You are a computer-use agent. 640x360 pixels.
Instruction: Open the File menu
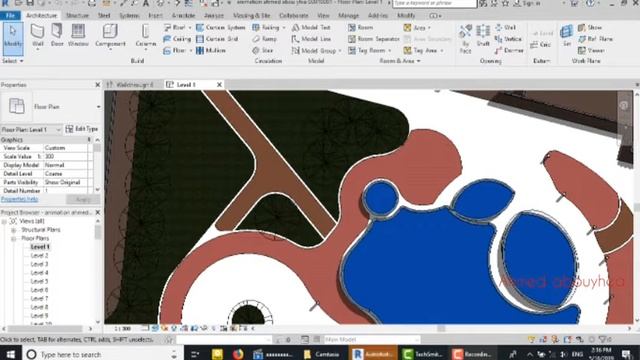point(10,16)
